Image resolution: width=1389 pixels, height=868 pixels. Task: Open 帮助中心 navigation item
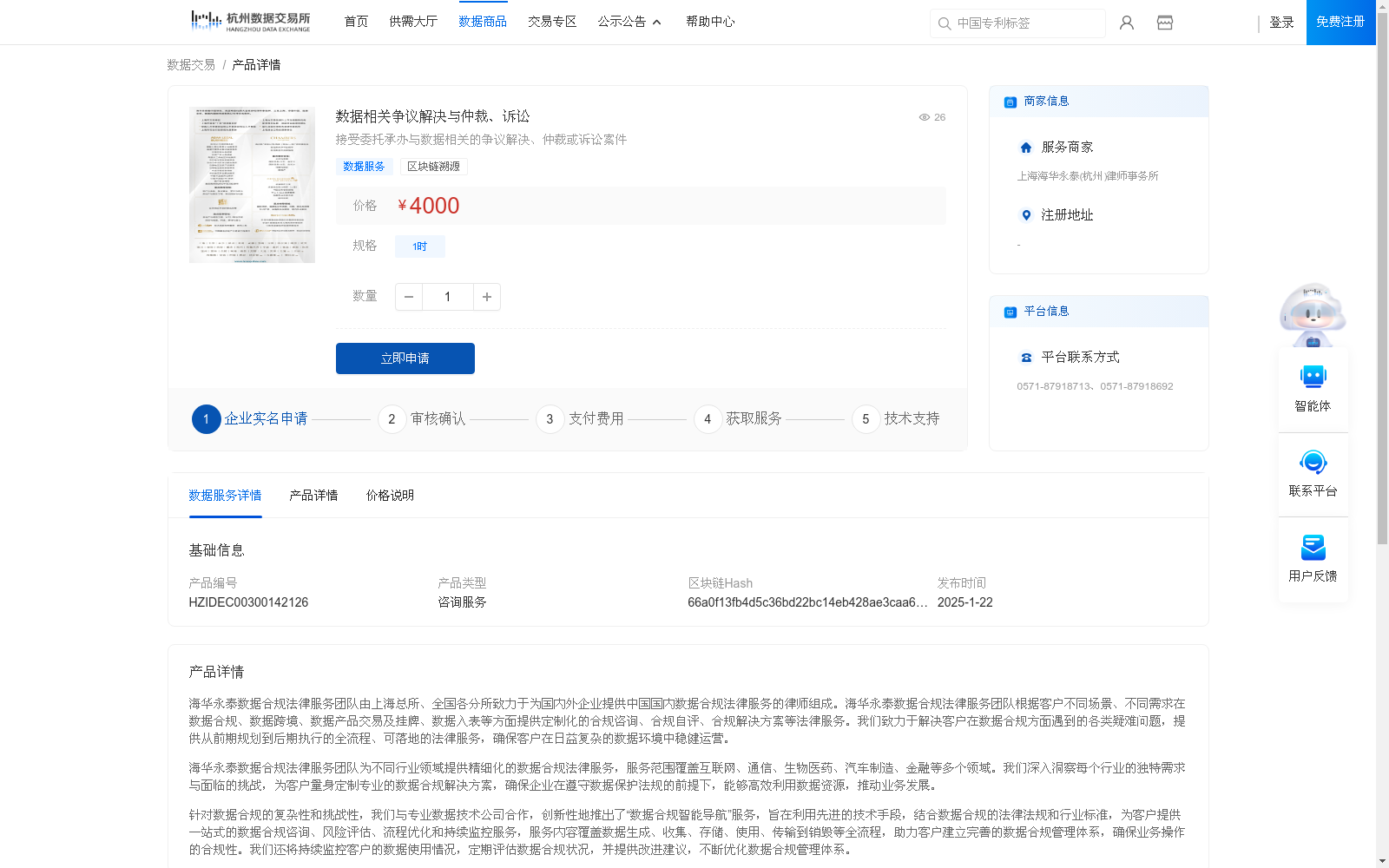710,22
